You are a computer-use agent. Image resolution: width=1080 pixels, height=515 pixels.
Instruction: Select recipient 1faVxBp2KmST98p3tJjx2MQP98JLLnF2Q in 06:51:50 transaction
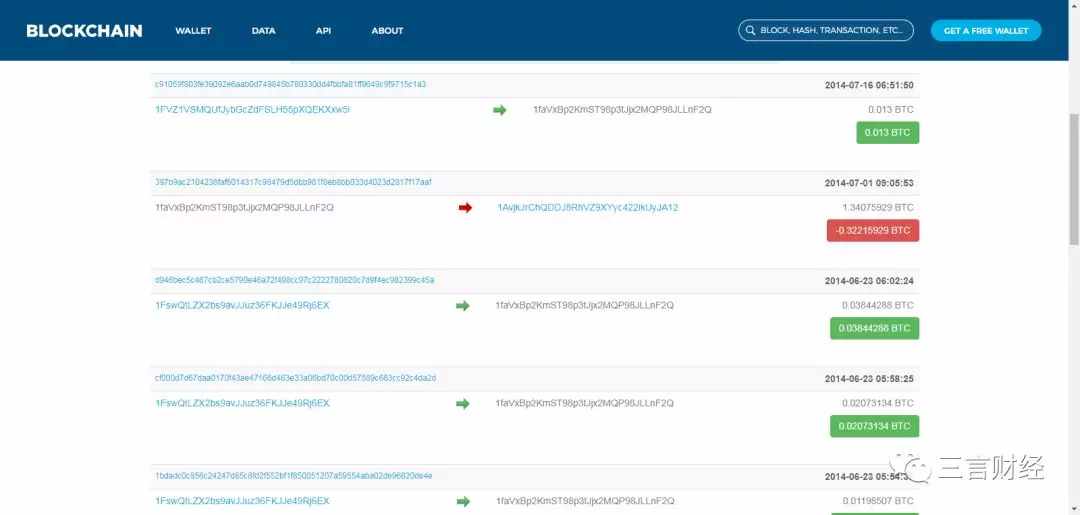(622, 109)
